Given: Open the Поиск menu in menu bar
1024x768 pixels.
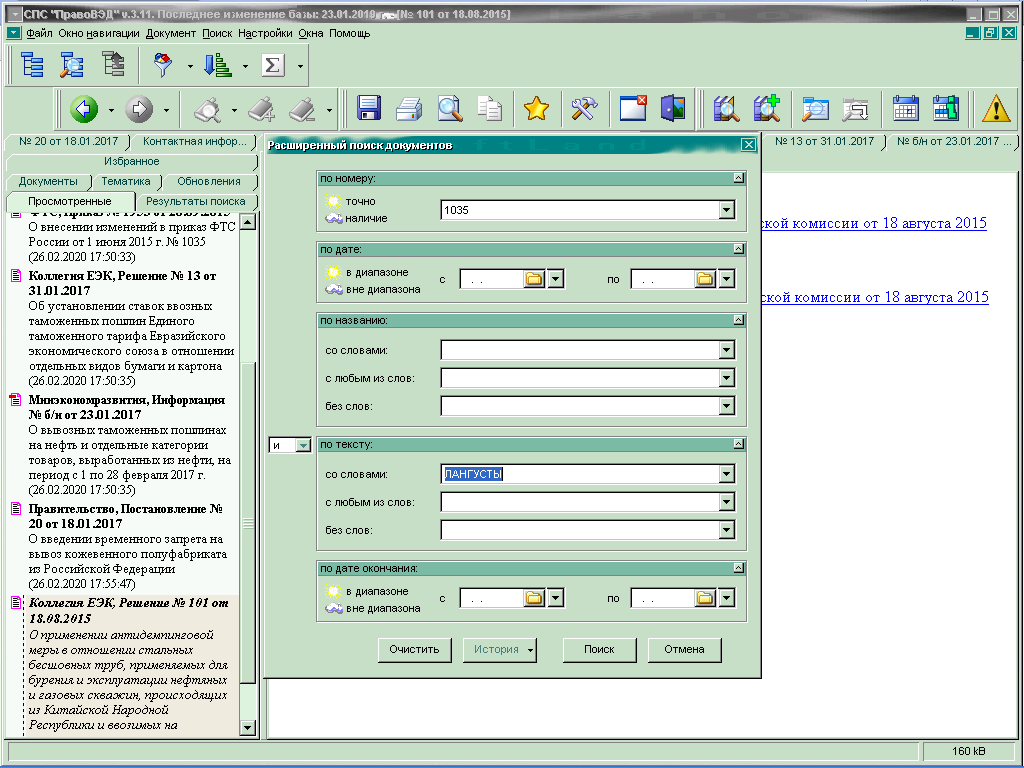Looking at the screenshot, I should tap(217, 33).
